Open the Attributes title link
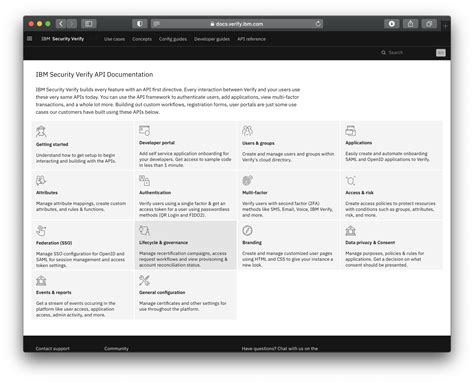The width and height of the screenshot is (474, 383). [47, 193]
